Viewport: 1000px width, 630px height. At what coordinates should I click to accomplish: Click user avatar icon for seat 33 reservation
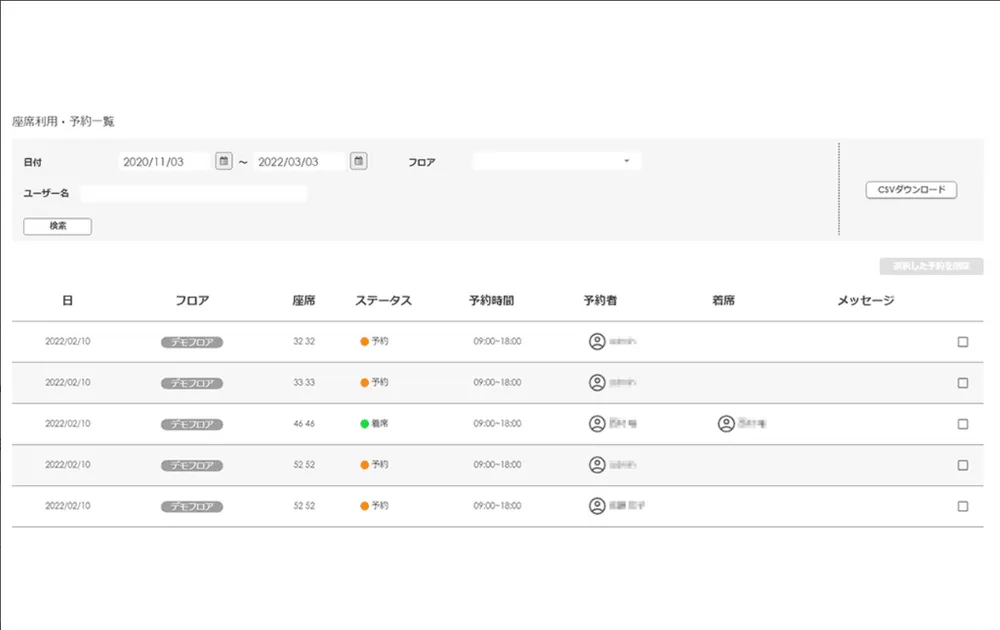597,383
